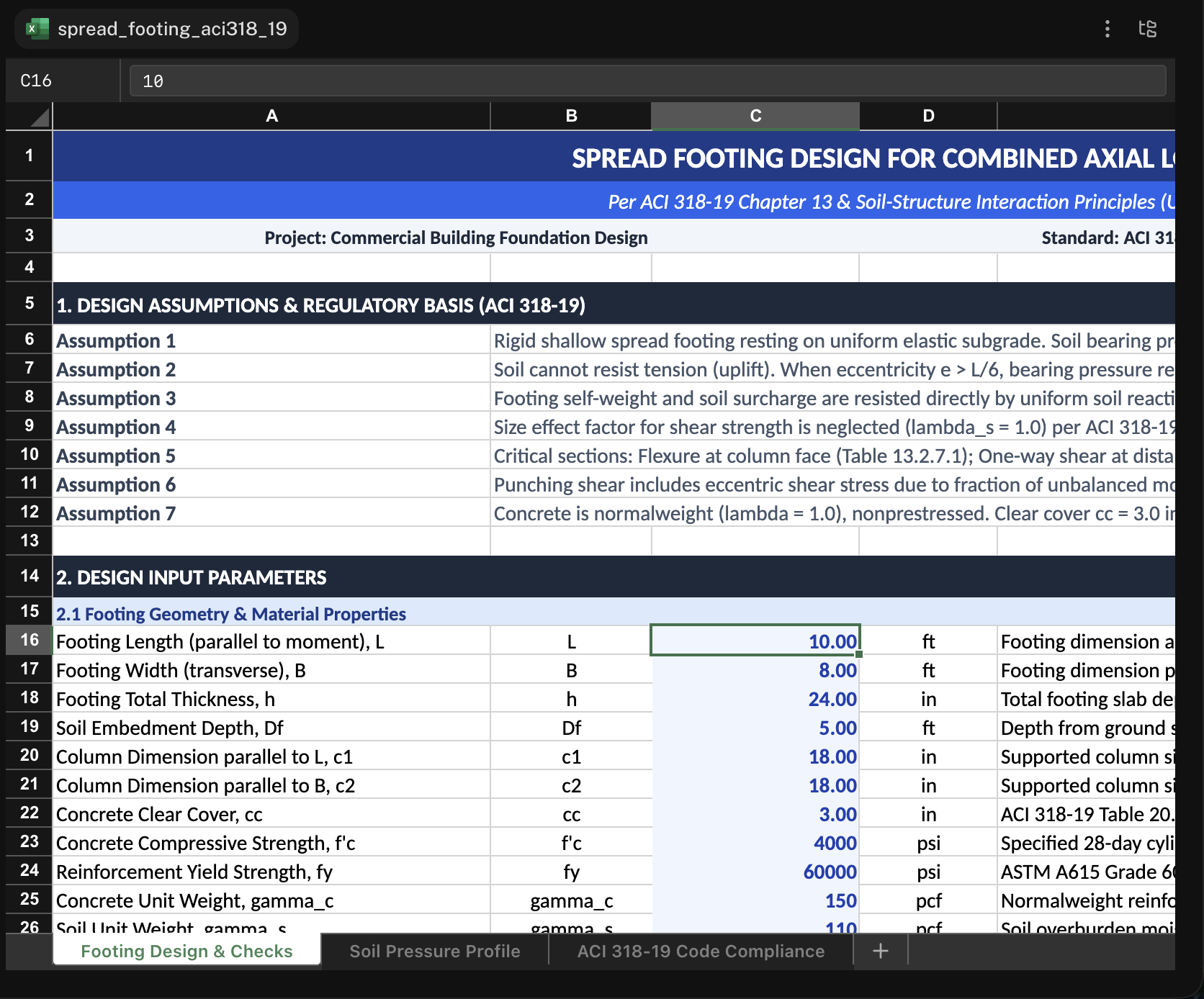This screenshot has height=999, width=1204.
Task: Switch to the Soil Pressure Profile tab
Action: click(x=434, y=951)
